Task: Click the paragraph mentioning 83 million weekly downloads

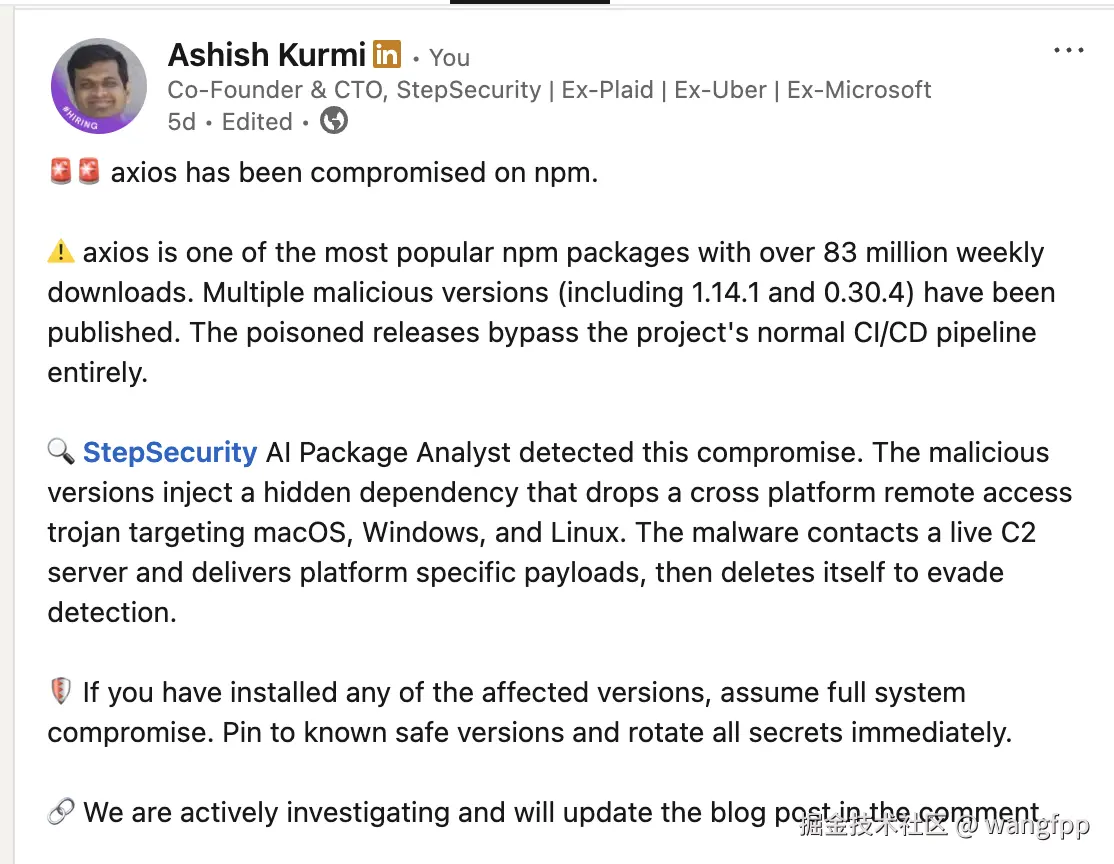Action: point(550,312)
